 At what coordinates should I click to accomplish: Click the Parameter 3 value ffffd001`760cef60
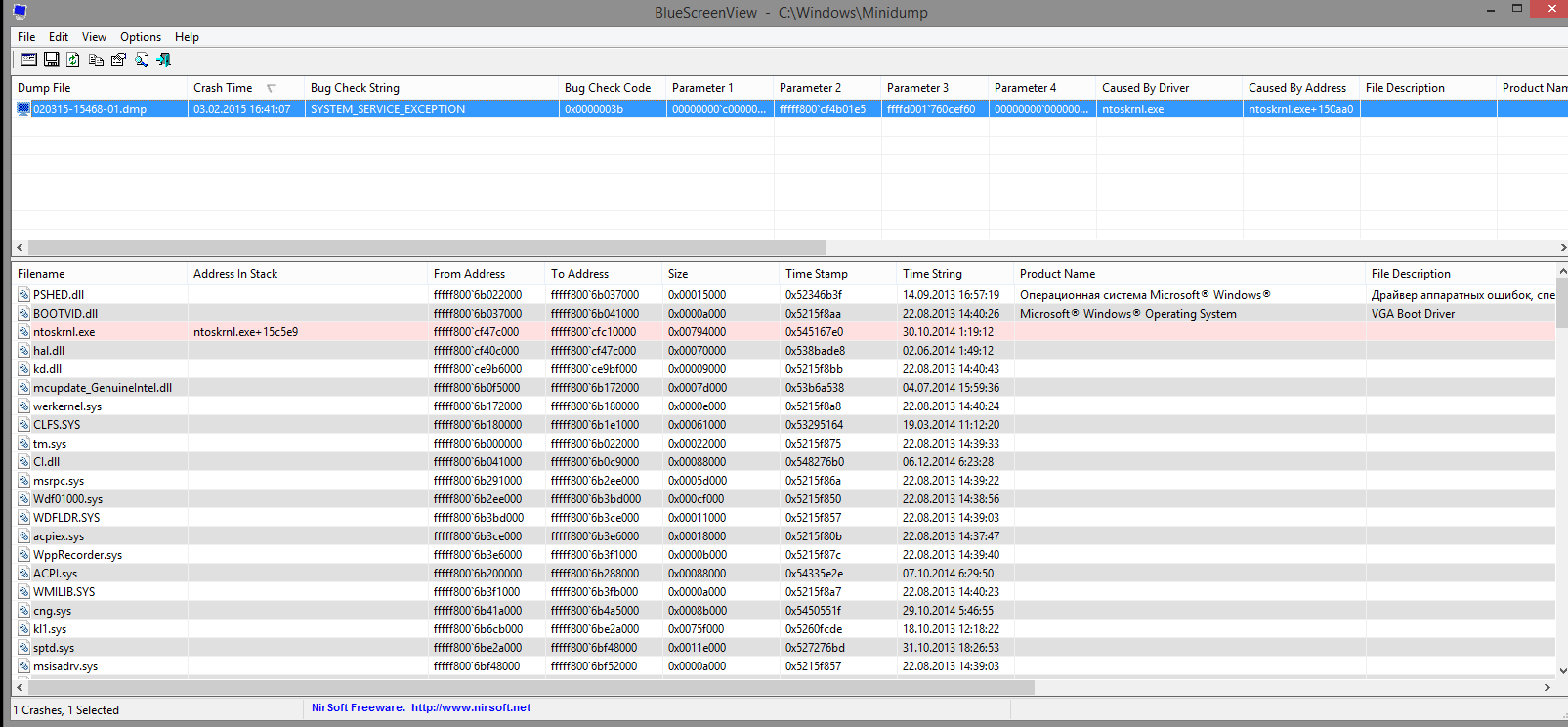click(x=935, y=109)
